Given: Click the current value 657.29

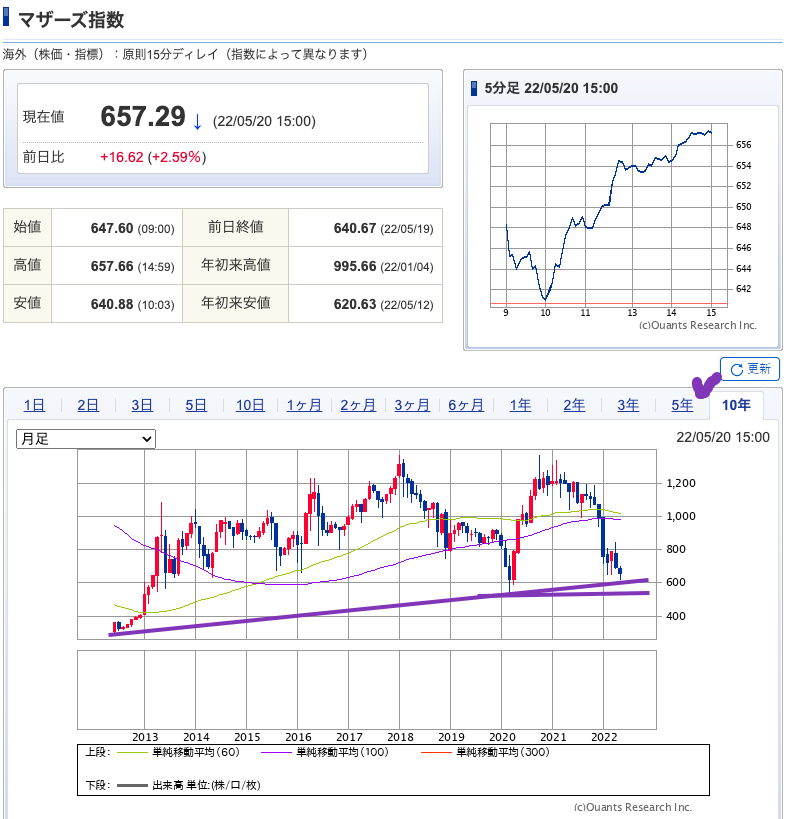Looking at the screenshot, I should pos(143,116).
